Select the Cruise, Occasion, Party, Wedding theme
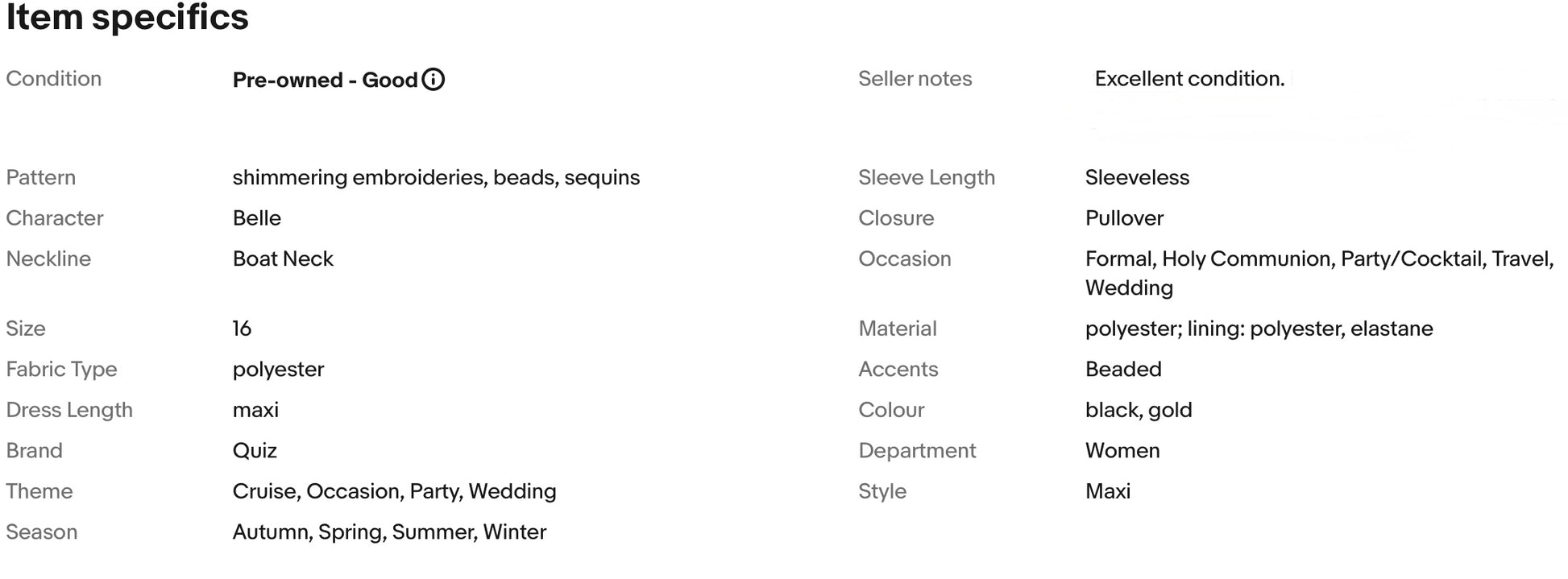The image size is (1568, 579). tap(394, 491)
